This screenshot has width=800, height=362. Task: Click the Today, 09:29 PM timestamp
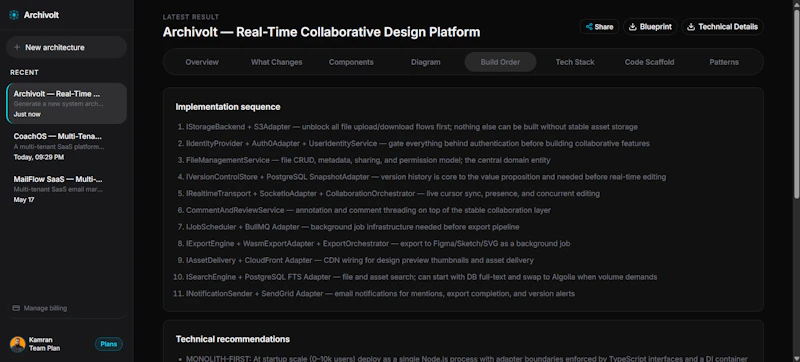point(39,157)
